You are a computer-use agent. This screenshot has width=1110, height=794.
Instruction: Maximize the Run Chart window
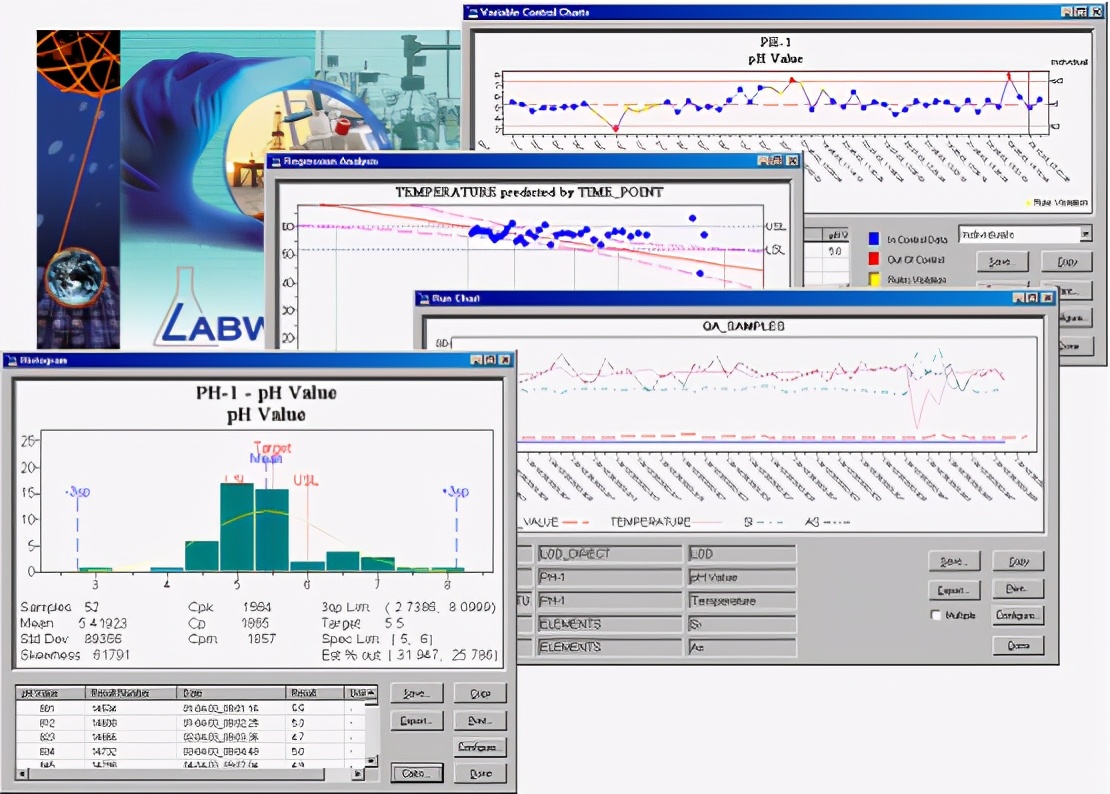[1031, 297]
